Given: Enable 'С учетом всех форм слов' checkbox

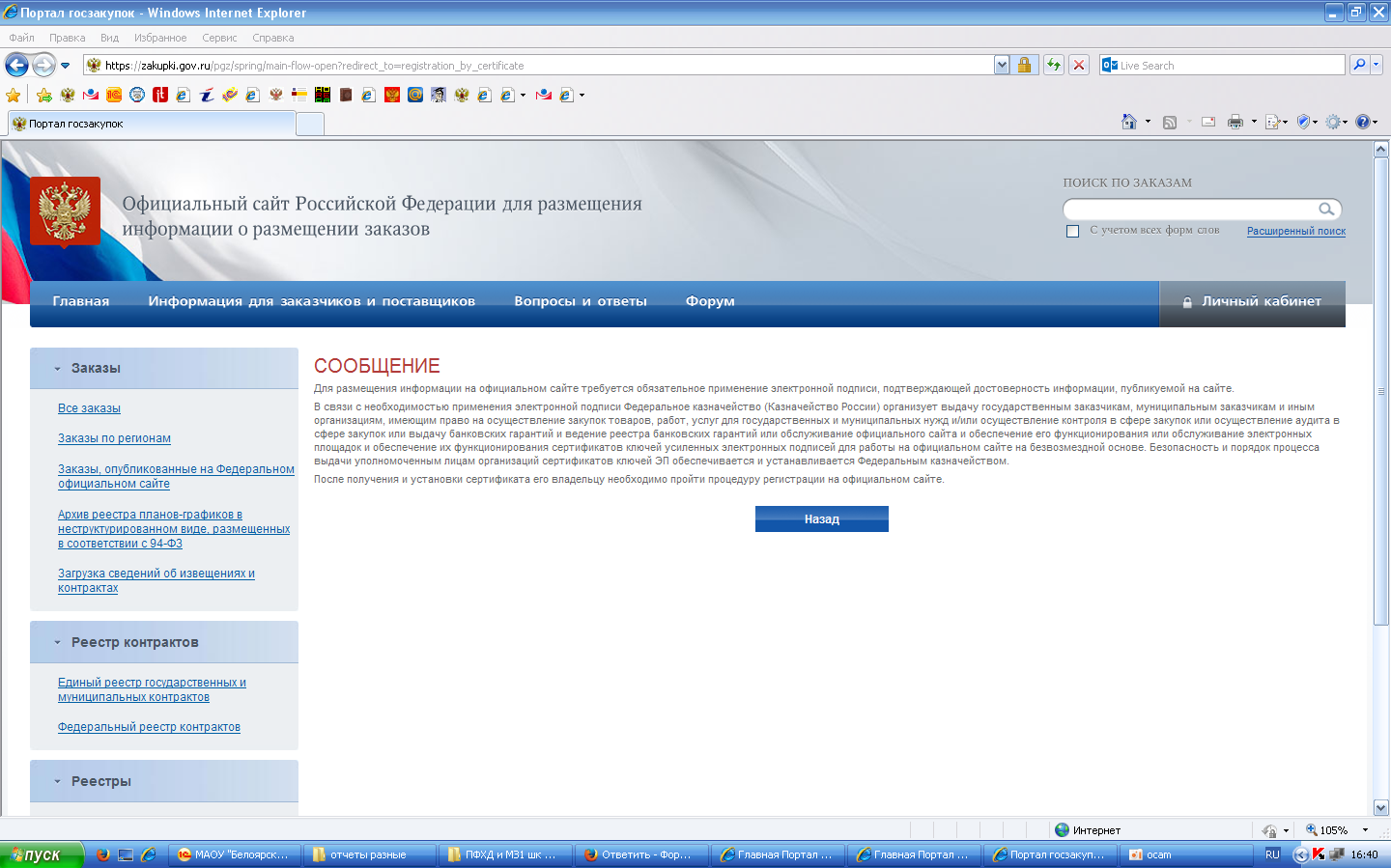Looking at the screenshot, I should tap(1072, 231).
